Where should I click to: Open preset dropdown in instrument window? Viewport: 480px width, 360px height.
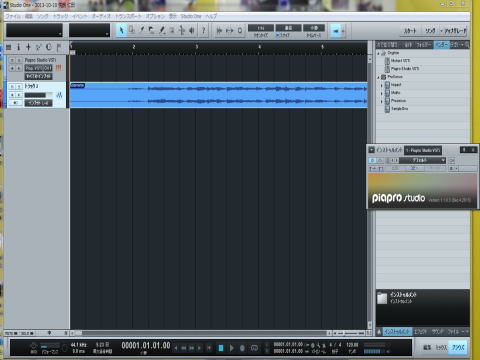pyautogui.click(x=423, y=160)
